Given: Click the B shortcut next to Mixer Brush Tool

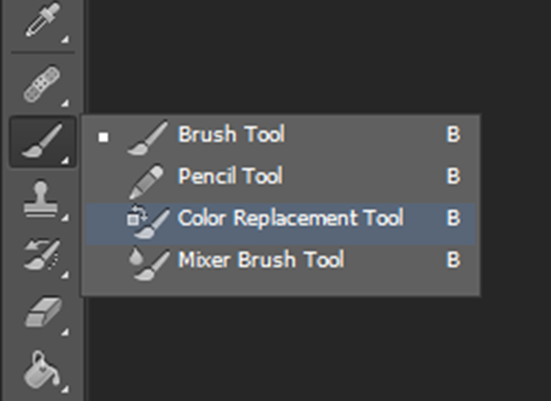Looking at the screenshot, I should [x=453, y=260].
